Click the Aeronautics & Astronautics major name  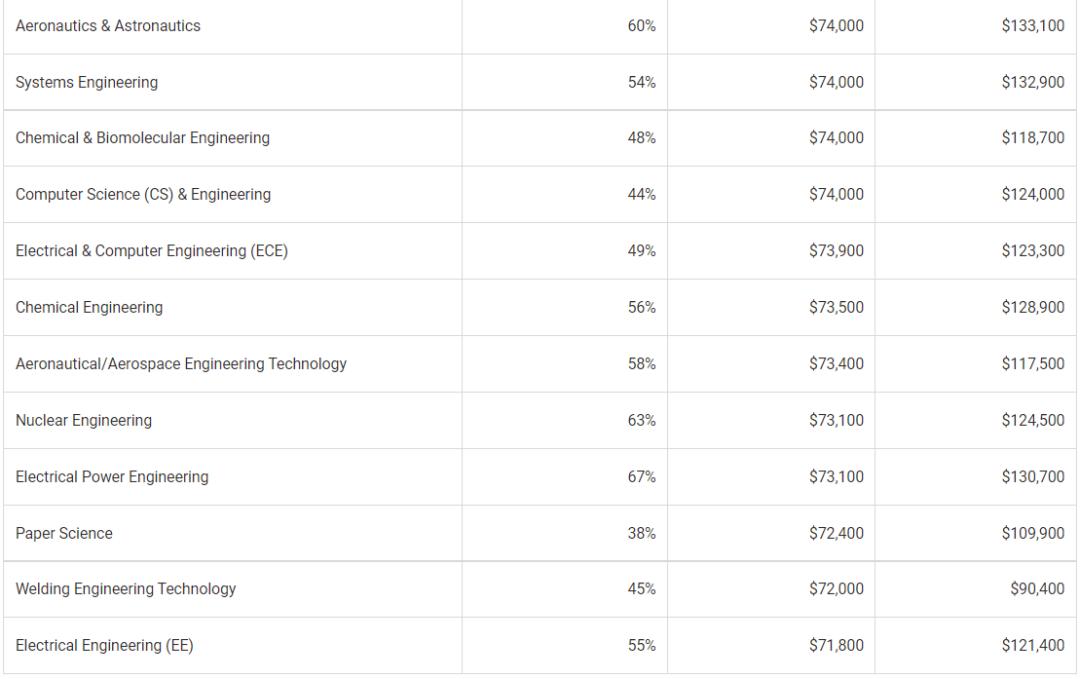click(x=108, y=26)
